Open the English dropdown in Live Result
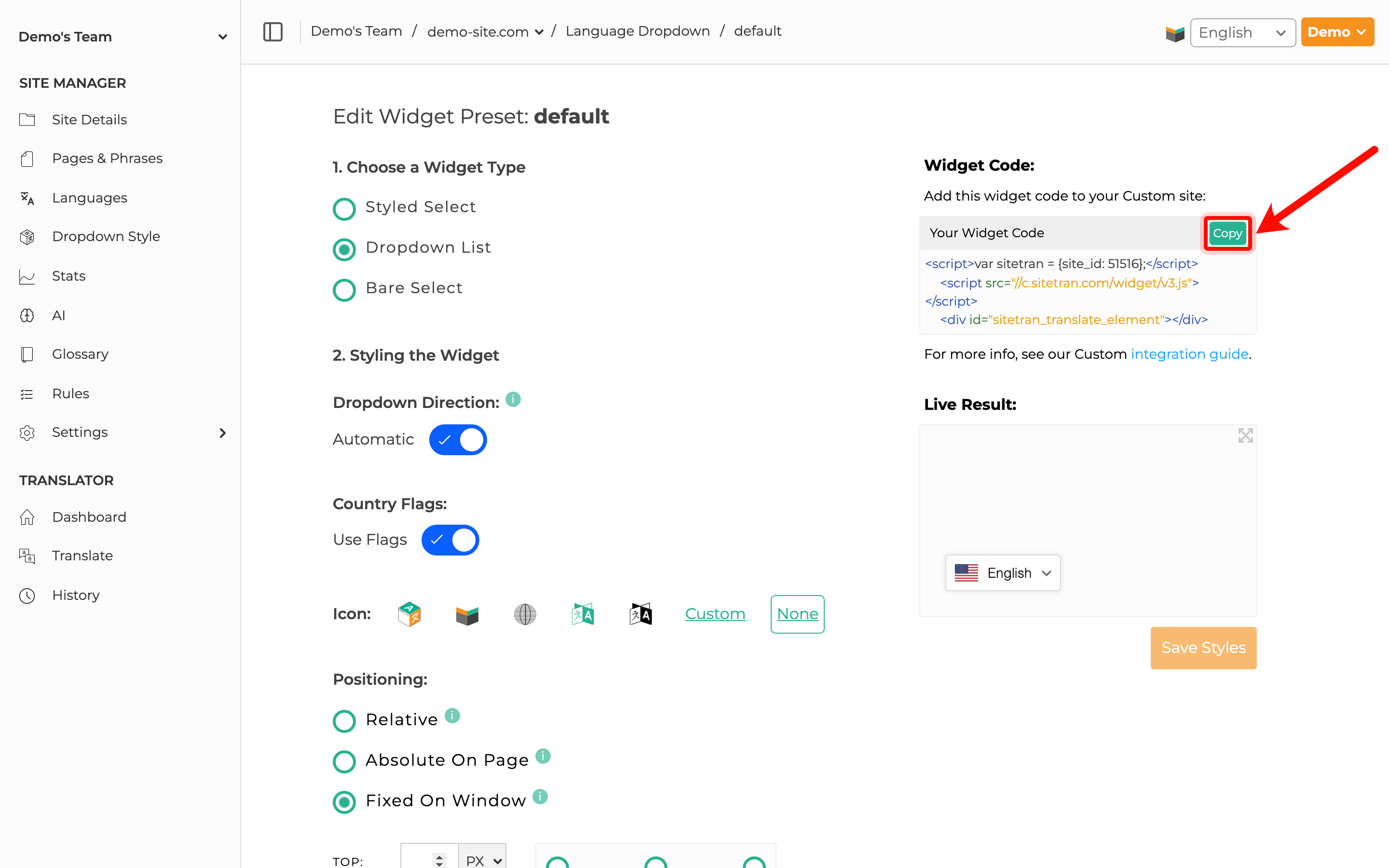Image resolution: width=1389 pixels, height=868 pixels. pyautogui.click(x=1003, y=573)
